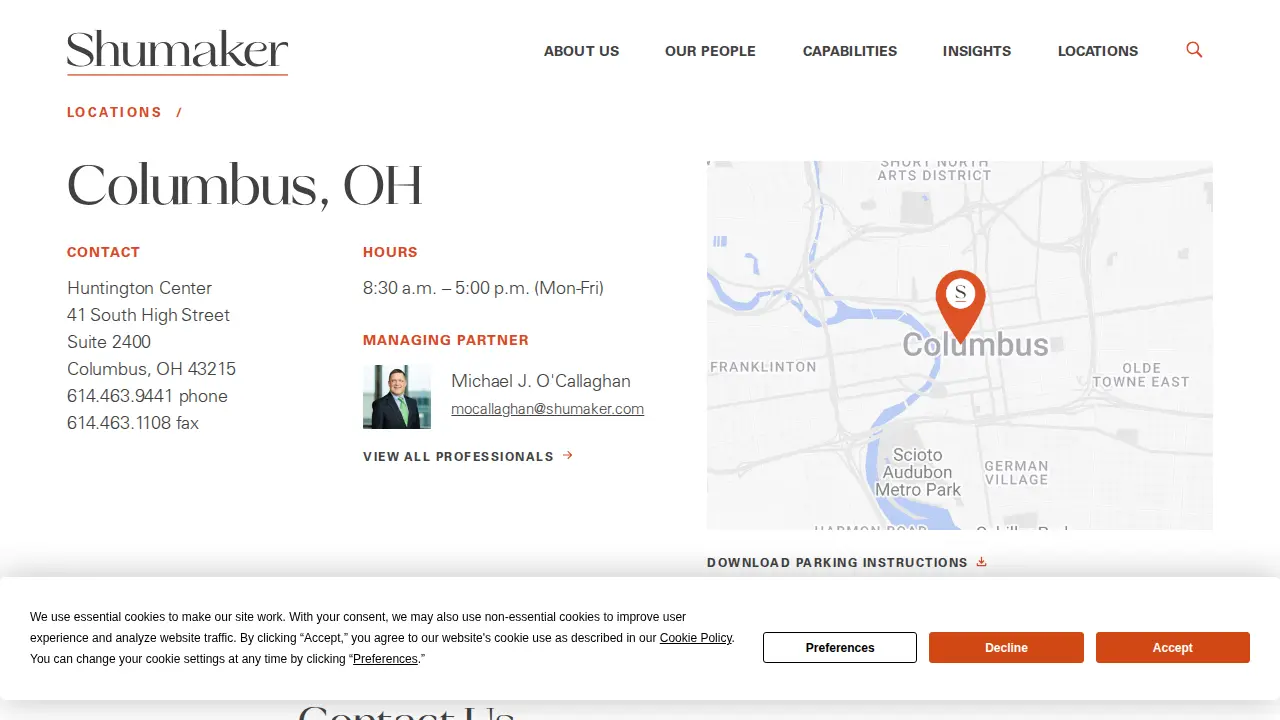Click the Contact section heading
Viewport: 1280px width, 720px height.
pos(103,252)
